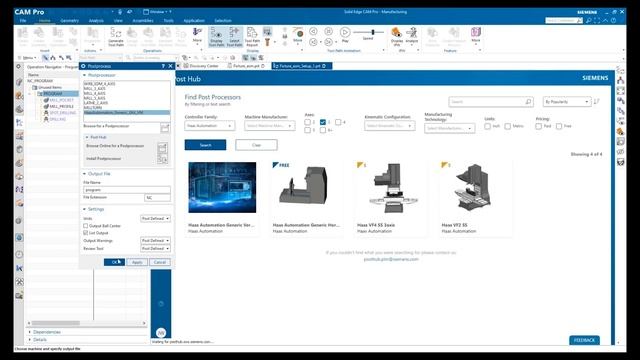The height and width of the screenshot is (360, 640).
Task: Click the Clear filters button
Action: coord(256,145)
